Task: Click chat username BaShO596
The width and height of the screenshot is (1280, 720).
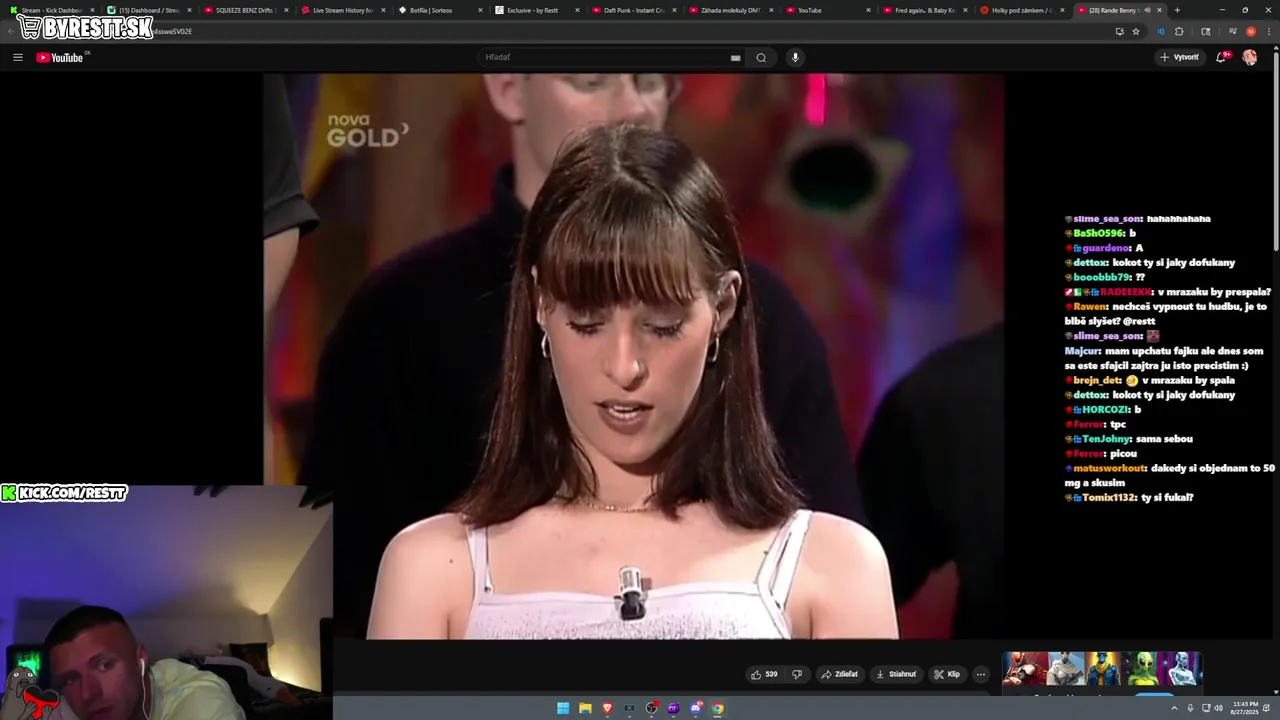Action: click(1099, 233)
